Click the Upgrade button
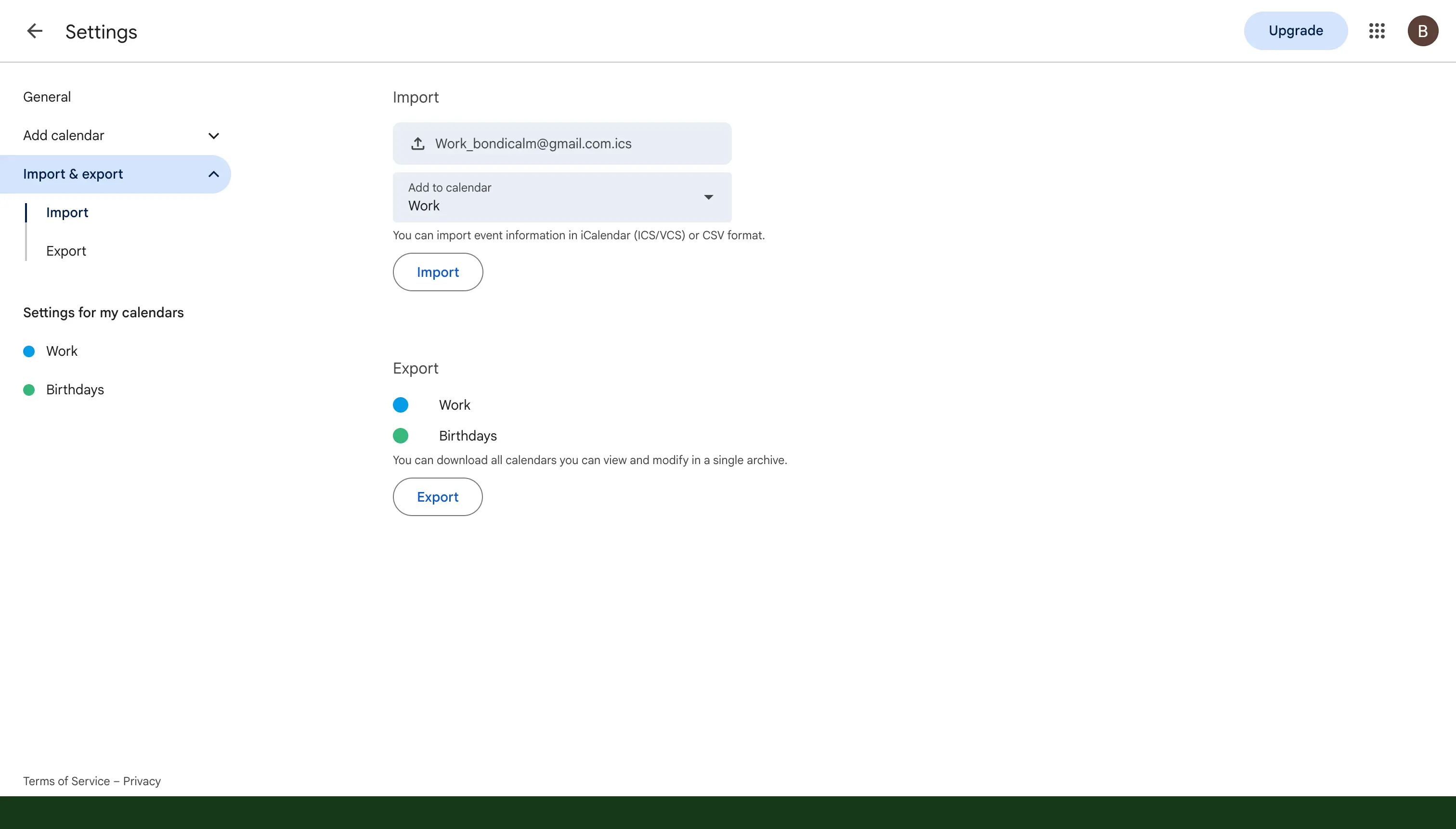The image size is (1456, 829). click(x=1295, y=31)
